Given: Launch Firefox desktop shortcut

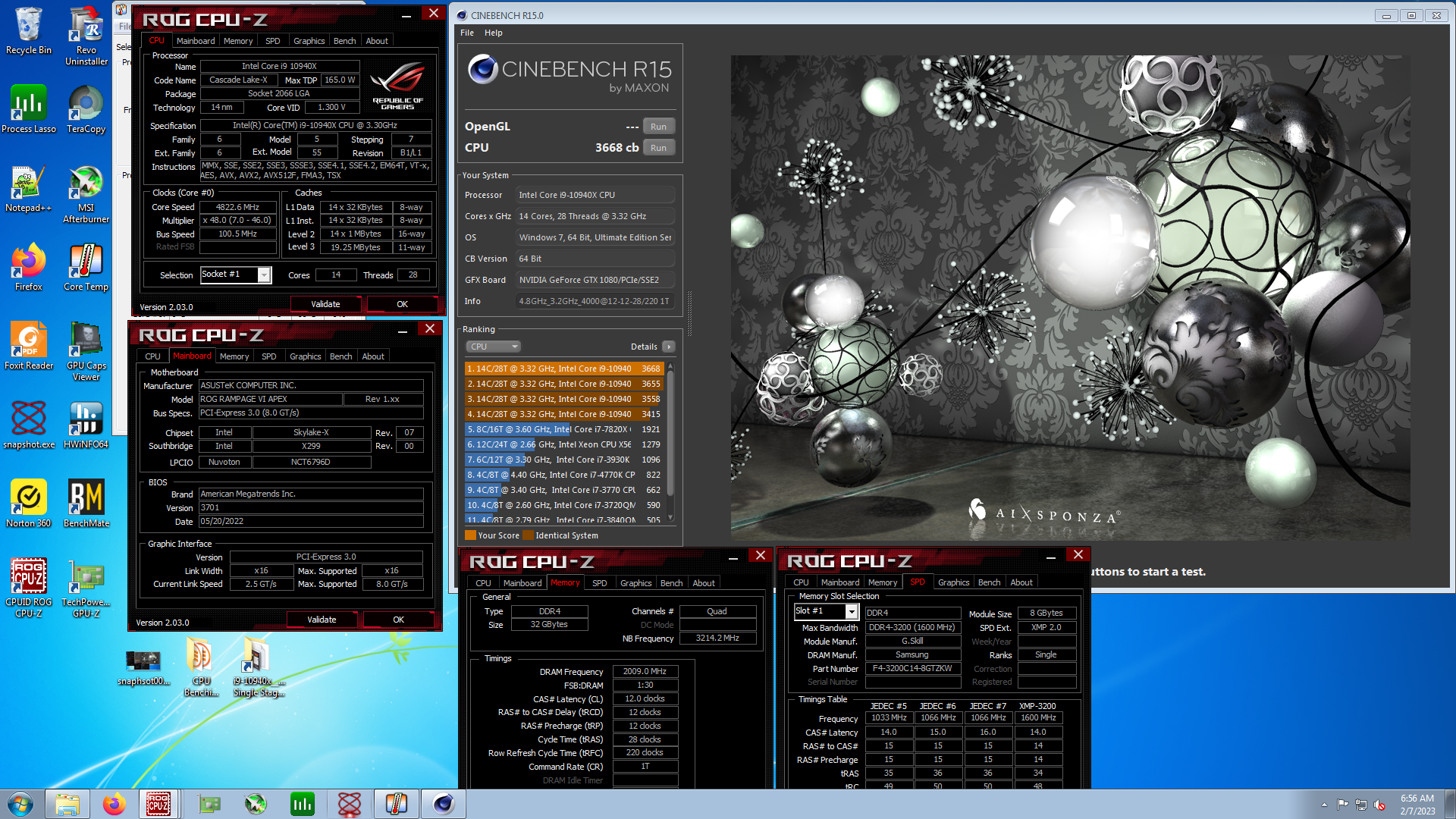Looking at the screenshot, I should click(x=29, y=268).
